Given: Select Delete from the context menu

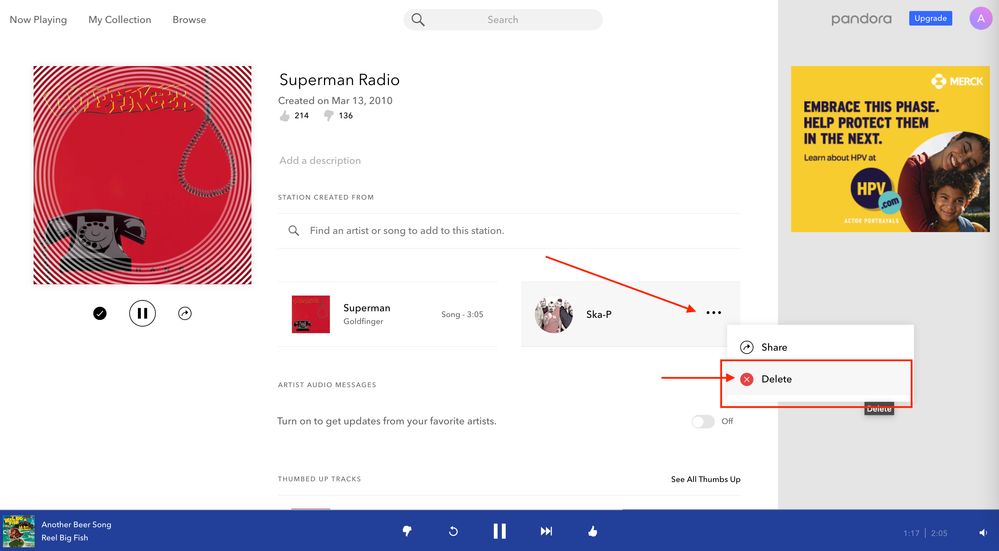Looking at the screenshot, I should click(776, 379).
